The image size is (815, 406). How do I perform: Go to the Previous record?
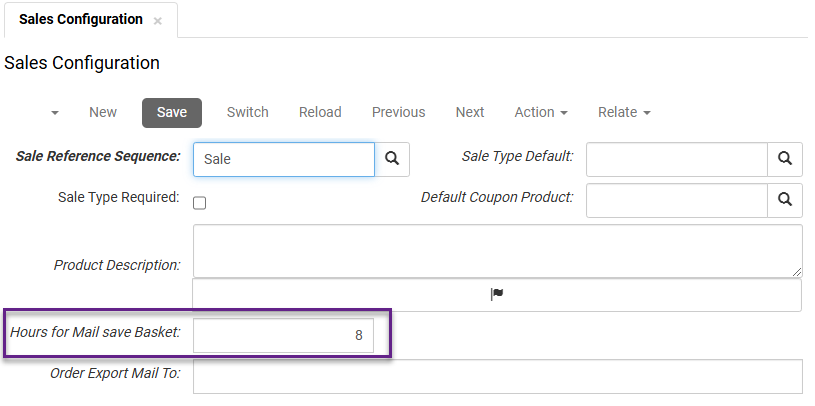point(398,113)
